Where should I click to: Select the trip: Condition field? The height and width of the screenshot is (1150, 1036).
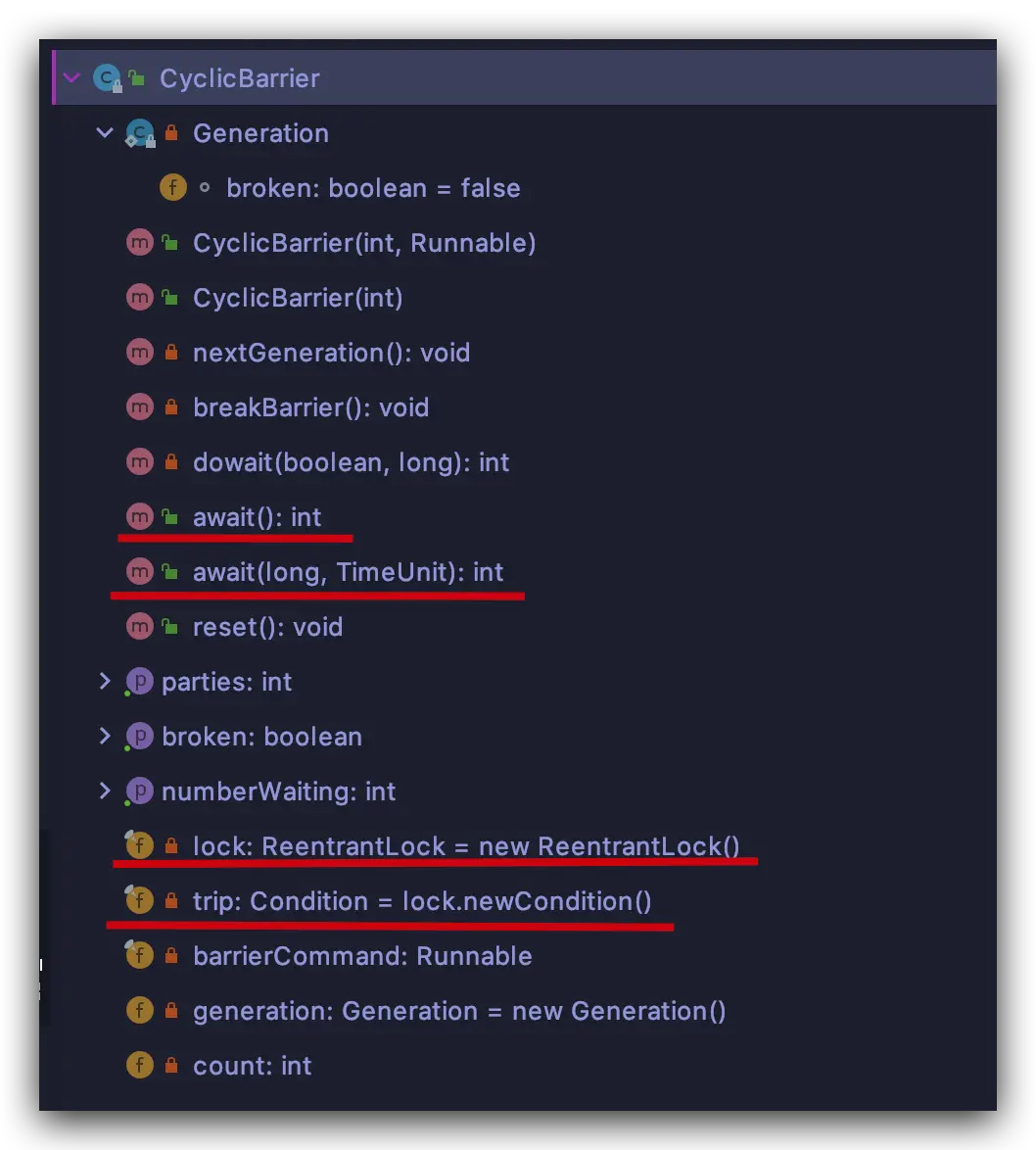point(421,901)
